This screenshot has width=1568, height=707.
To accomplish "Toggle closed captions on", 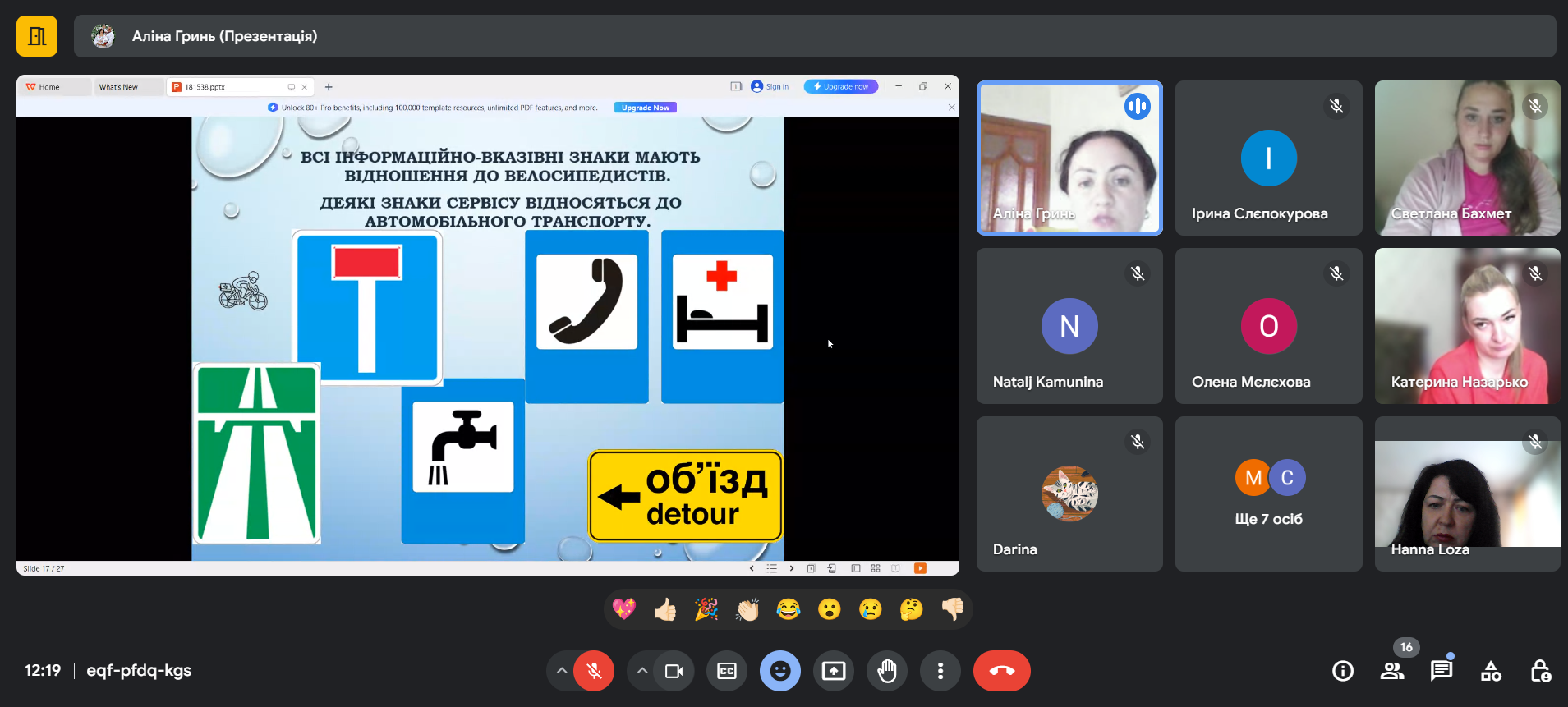I will click(x=727, y=671).
